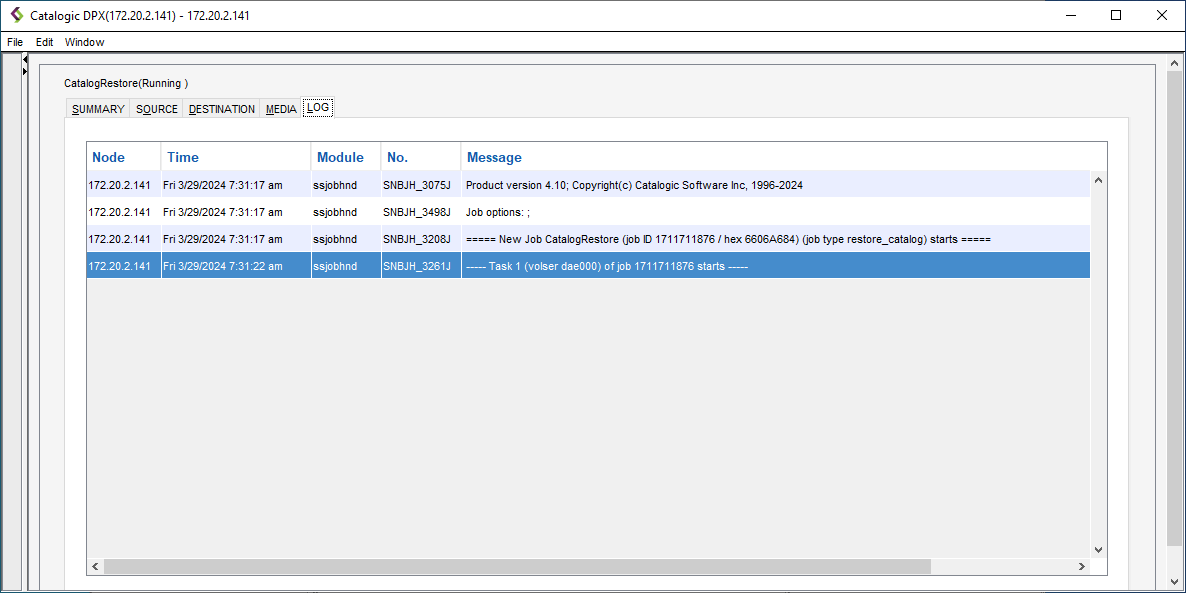1186x593 pixels.
Task: Click the log's horizontal scrollbar thumb
Action: (515, 567)
